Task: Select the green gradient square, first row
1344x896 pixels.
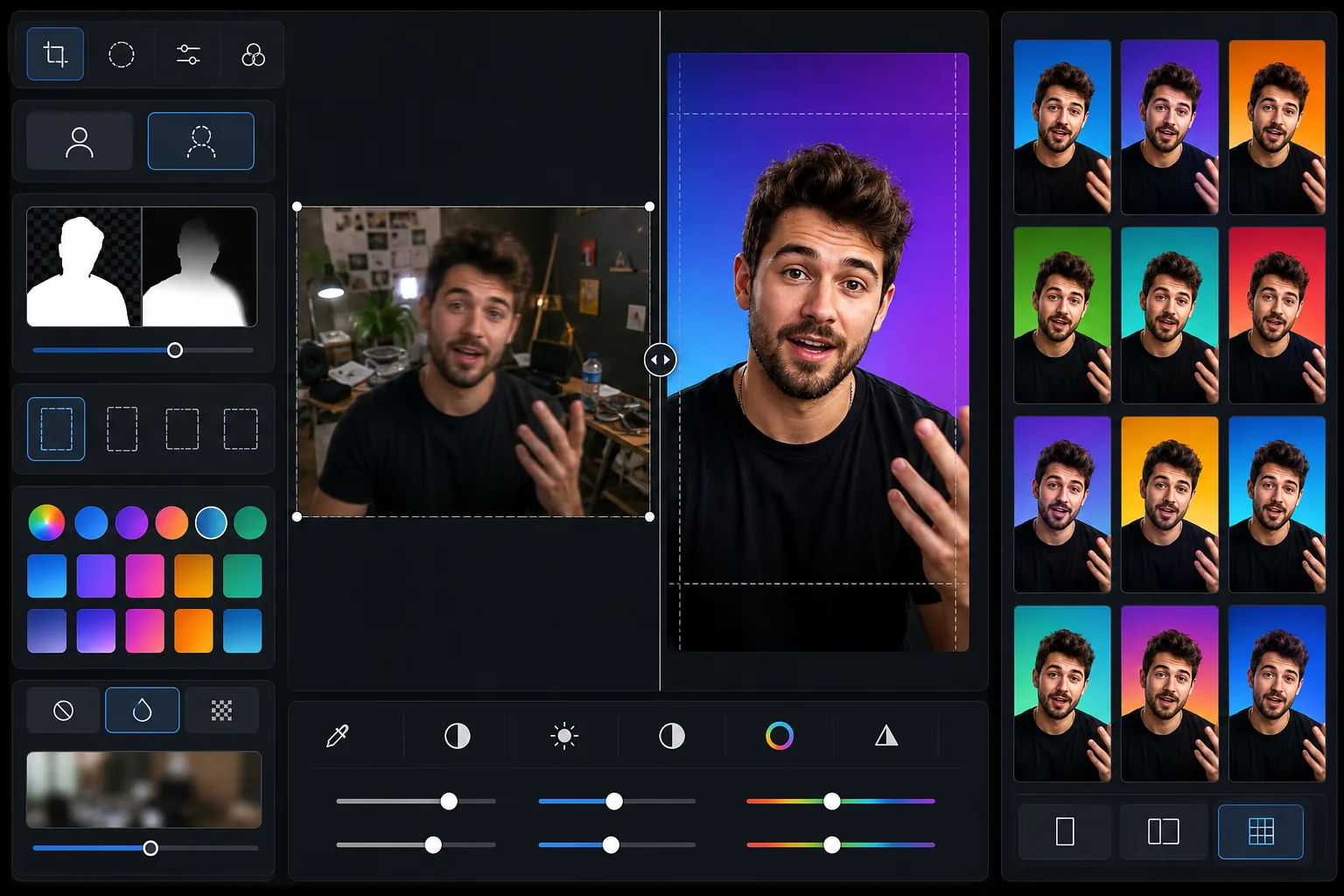Action: point(242,576)
